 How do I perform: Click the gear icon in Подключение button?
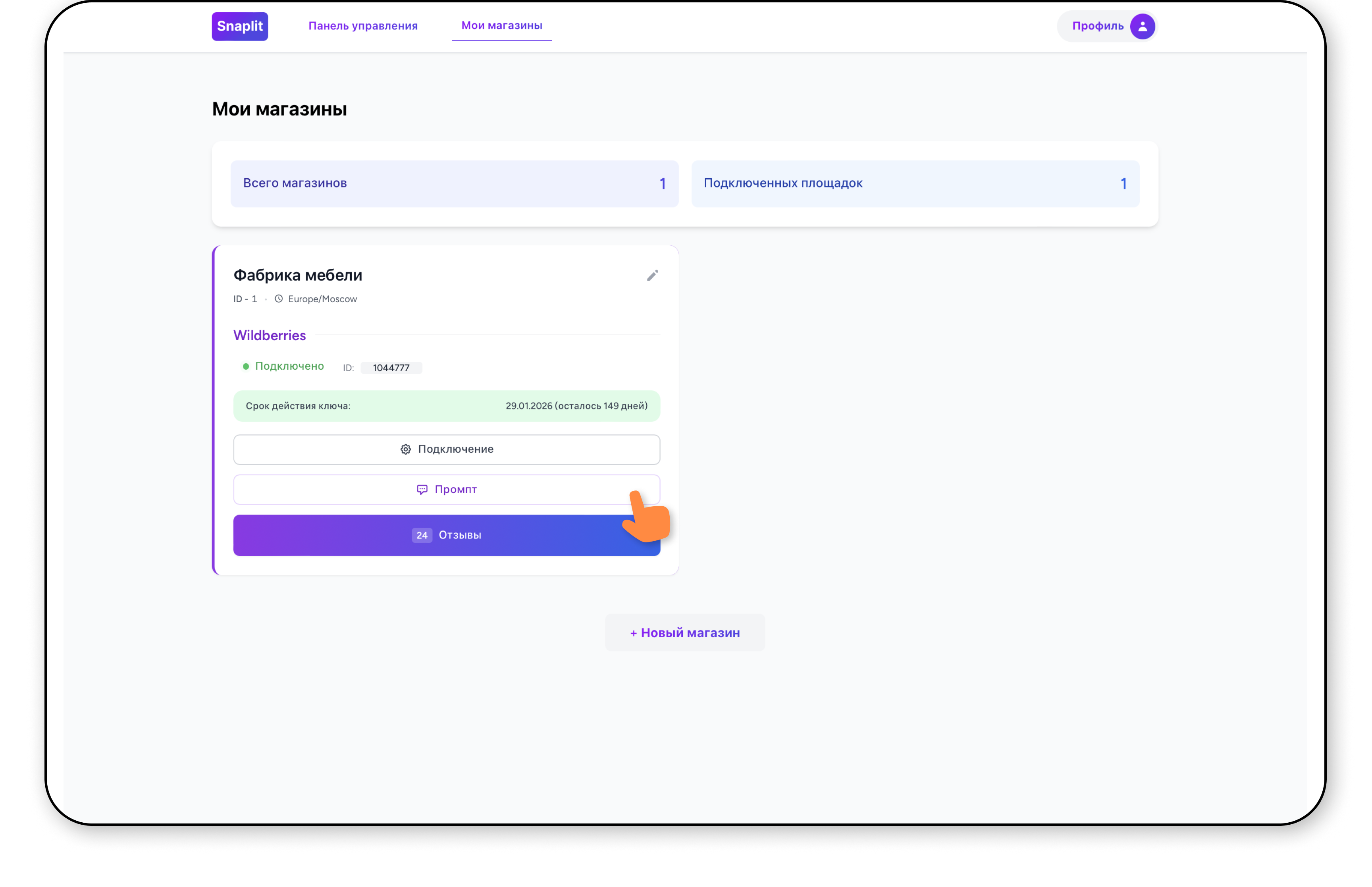point(405,449)
